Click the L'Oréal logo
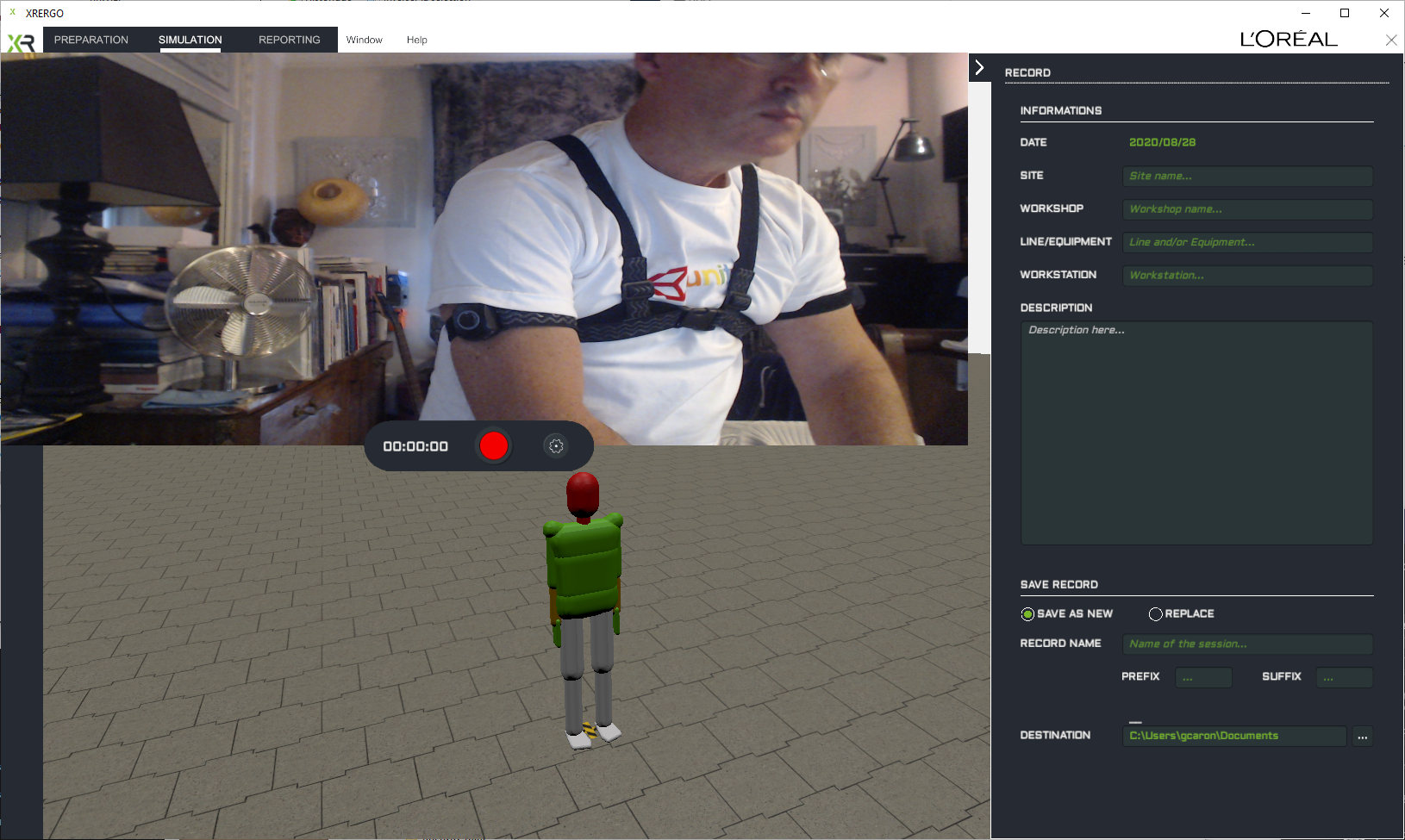Screen dimensions: 1405x840 1288,38
